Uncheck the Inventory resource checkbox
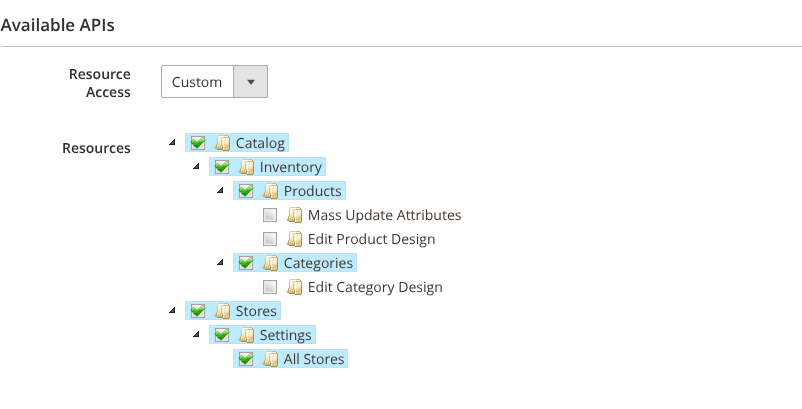This screenshot has width=802, height=409. coord(222,167)
